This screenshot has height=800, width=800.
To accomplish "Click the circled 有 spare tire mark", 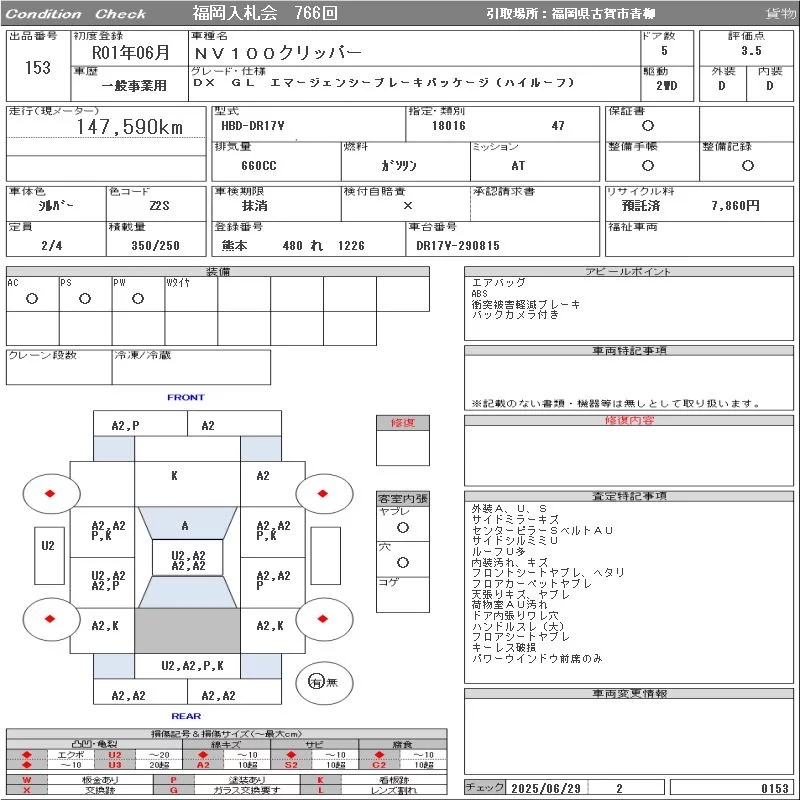I will (316, 682).
